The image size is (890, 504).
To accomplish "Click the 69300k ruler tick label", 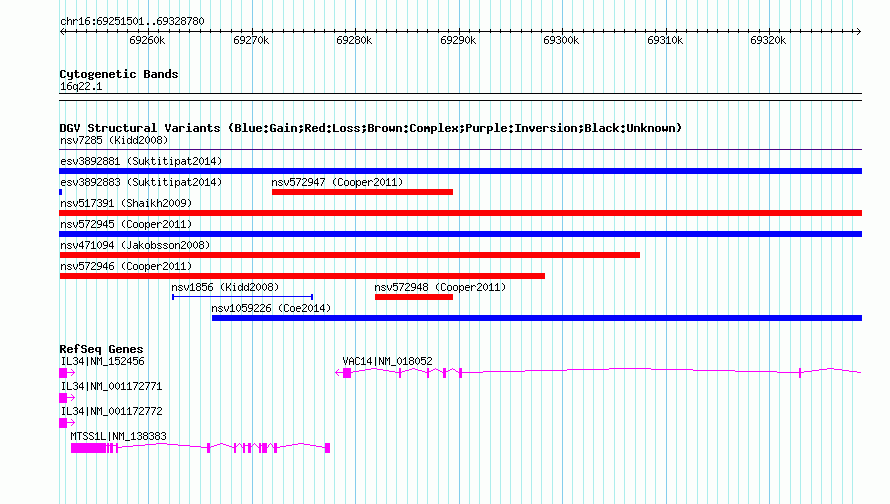I will [x=561, y=41].
